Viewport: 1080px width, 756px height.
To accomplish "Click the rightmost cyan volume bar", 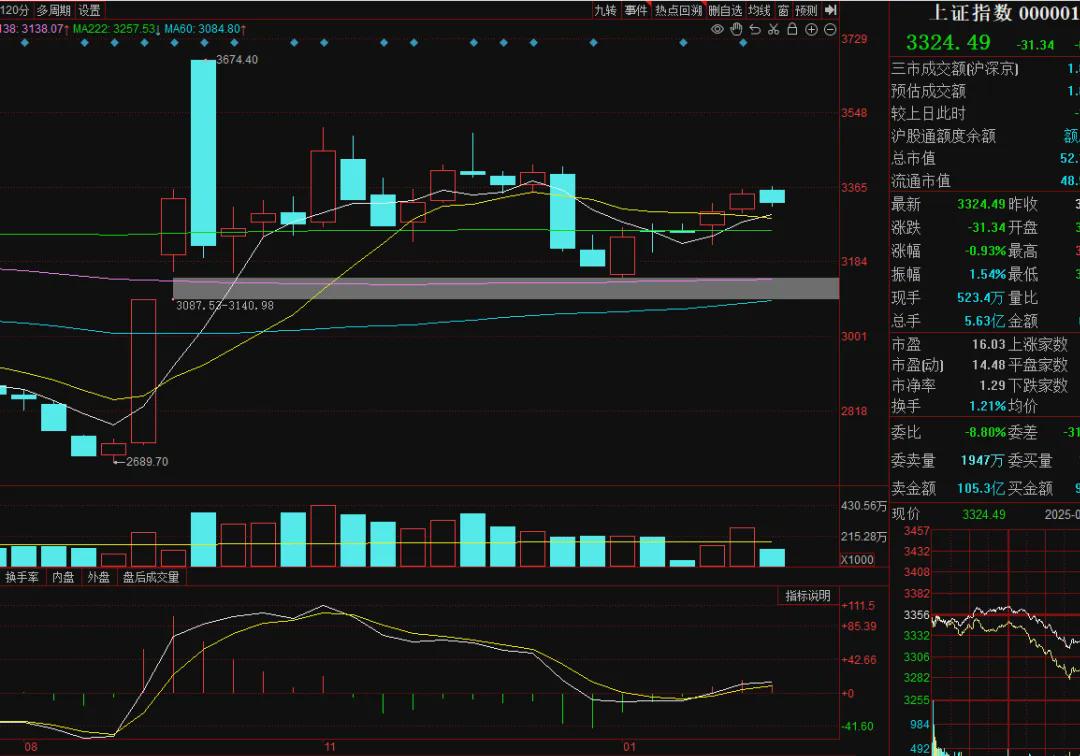I will tap(772, 558).
